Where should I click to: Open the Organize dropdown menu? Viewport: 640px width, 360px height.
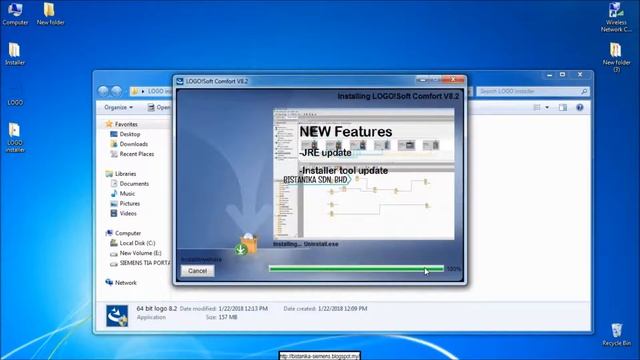[x=118, y=107]
